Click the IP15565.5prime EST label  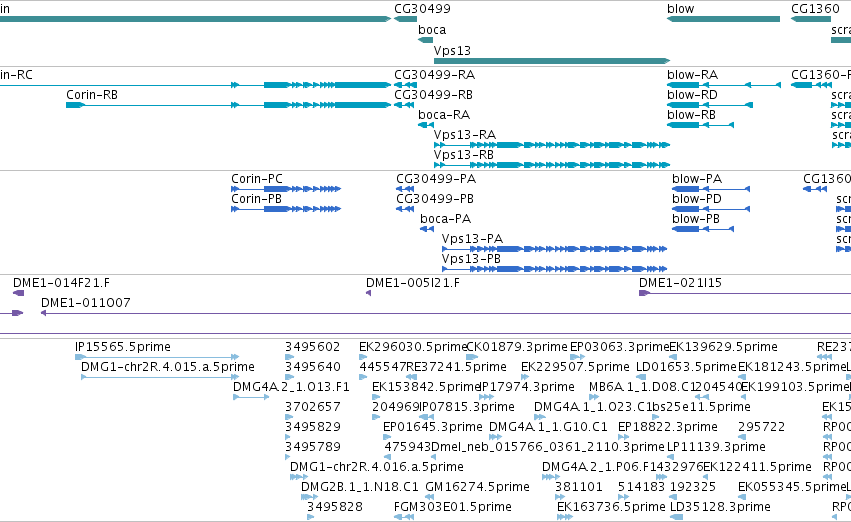(123, 347)
